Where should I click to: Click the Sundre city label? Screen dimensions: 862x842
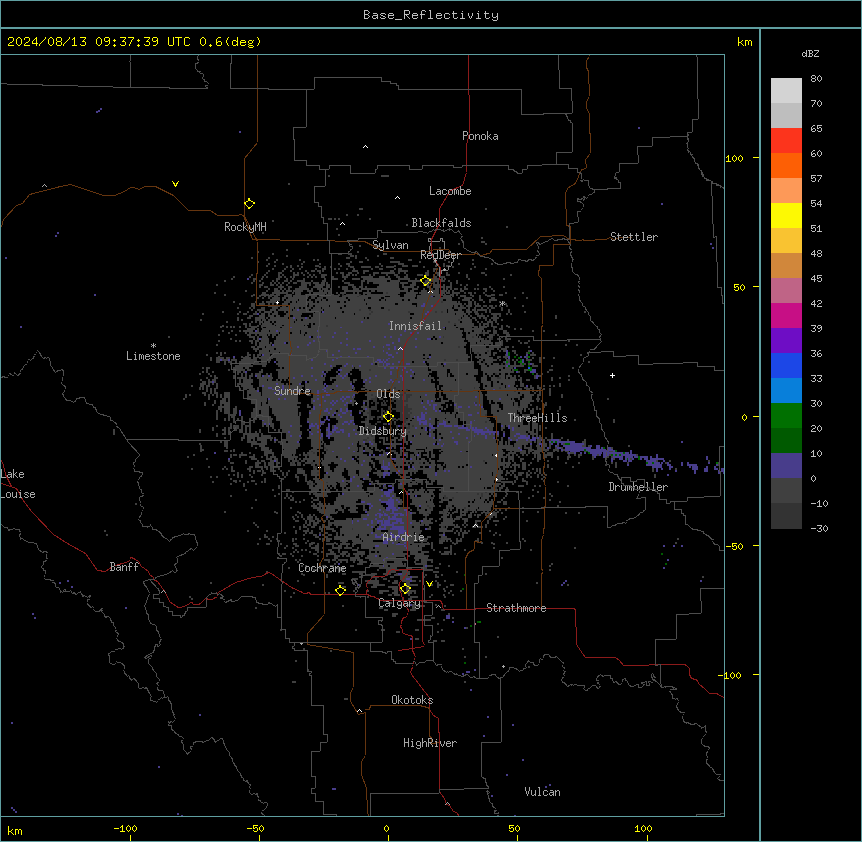click(292, 391)
